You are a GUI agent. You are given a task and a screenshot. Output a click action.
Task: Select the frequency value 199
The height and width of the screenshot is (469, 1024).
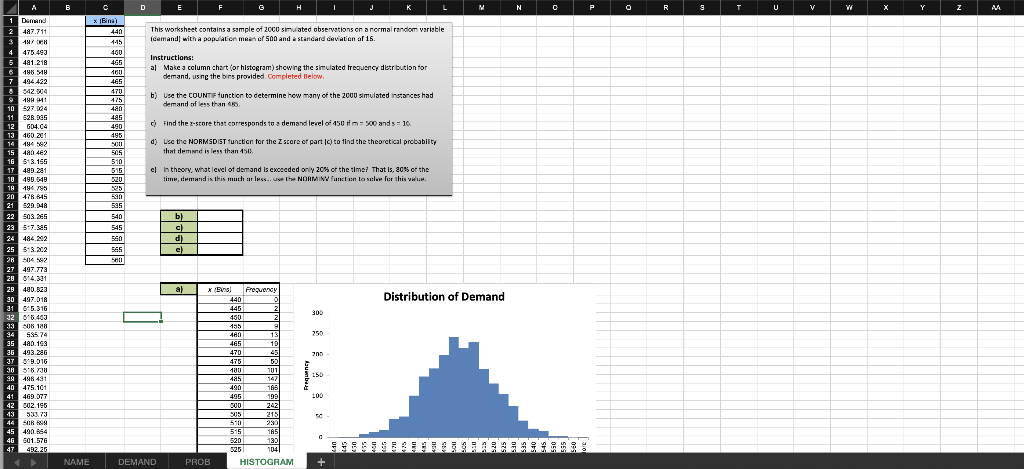261,396
